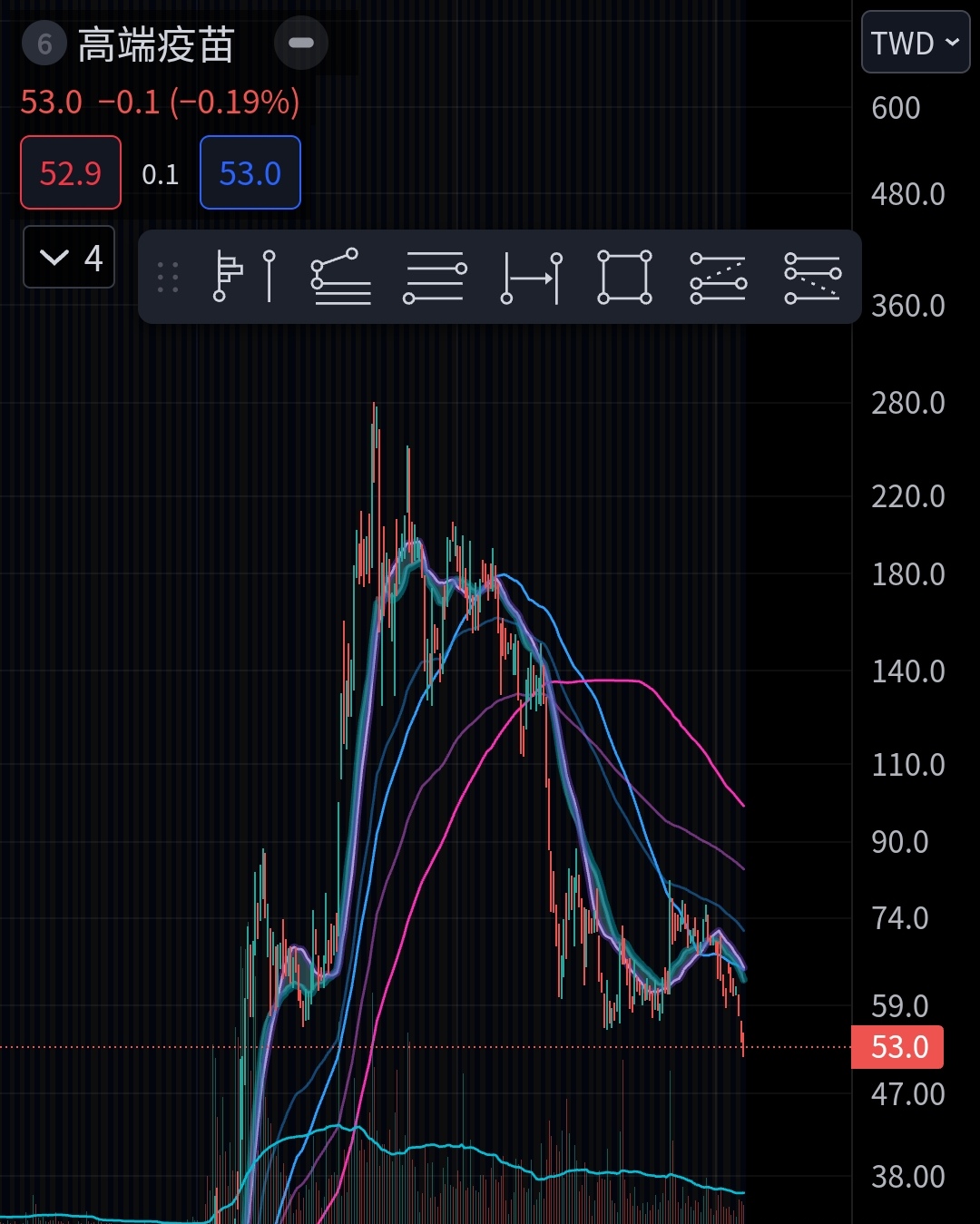Select the upward dashed diagonal Fib tool
The width and height of the screenshot is (980, 1224).
pos(718,277)
